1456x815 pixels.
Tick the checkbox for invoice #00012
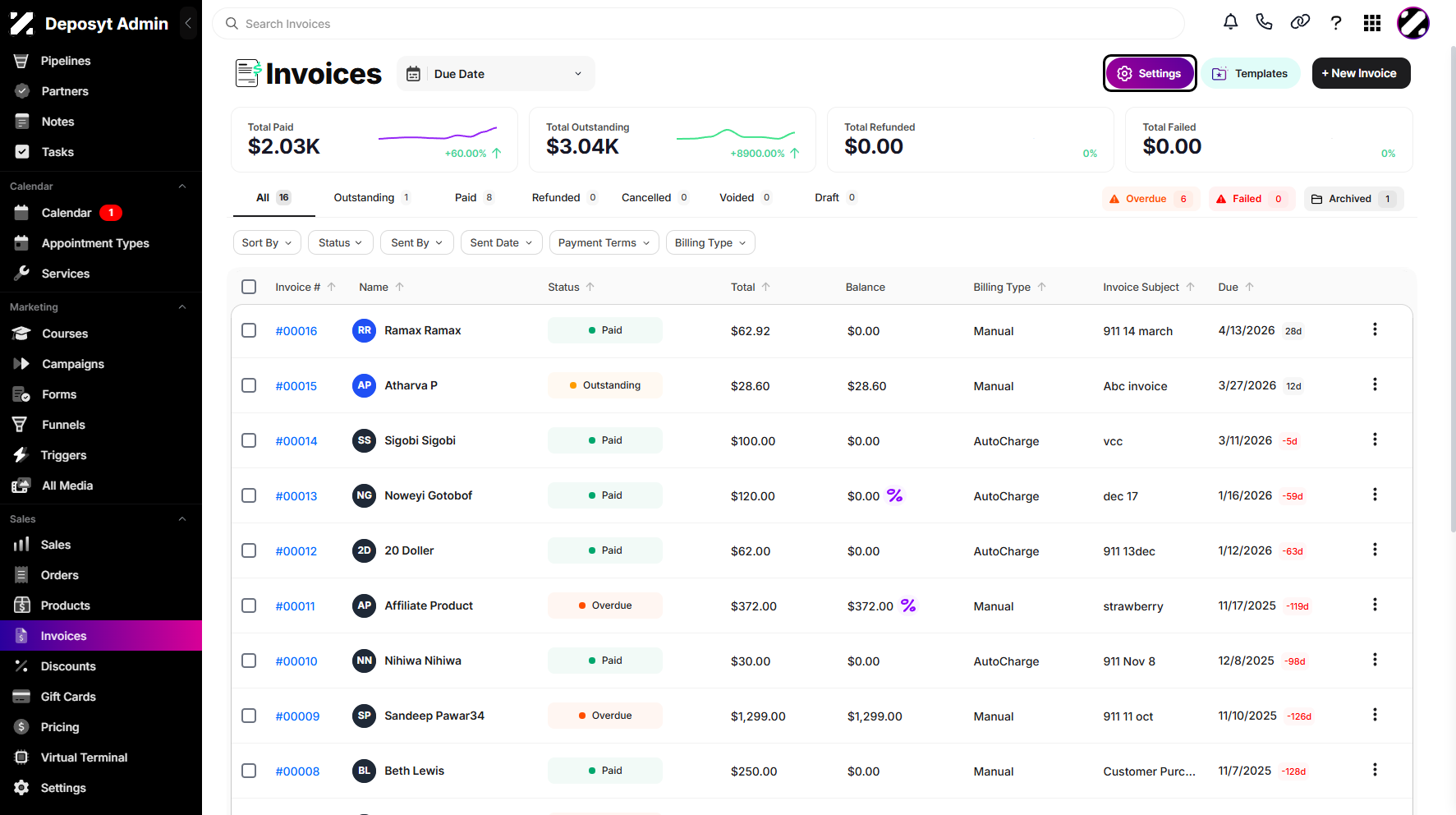[x=249, y=550]
